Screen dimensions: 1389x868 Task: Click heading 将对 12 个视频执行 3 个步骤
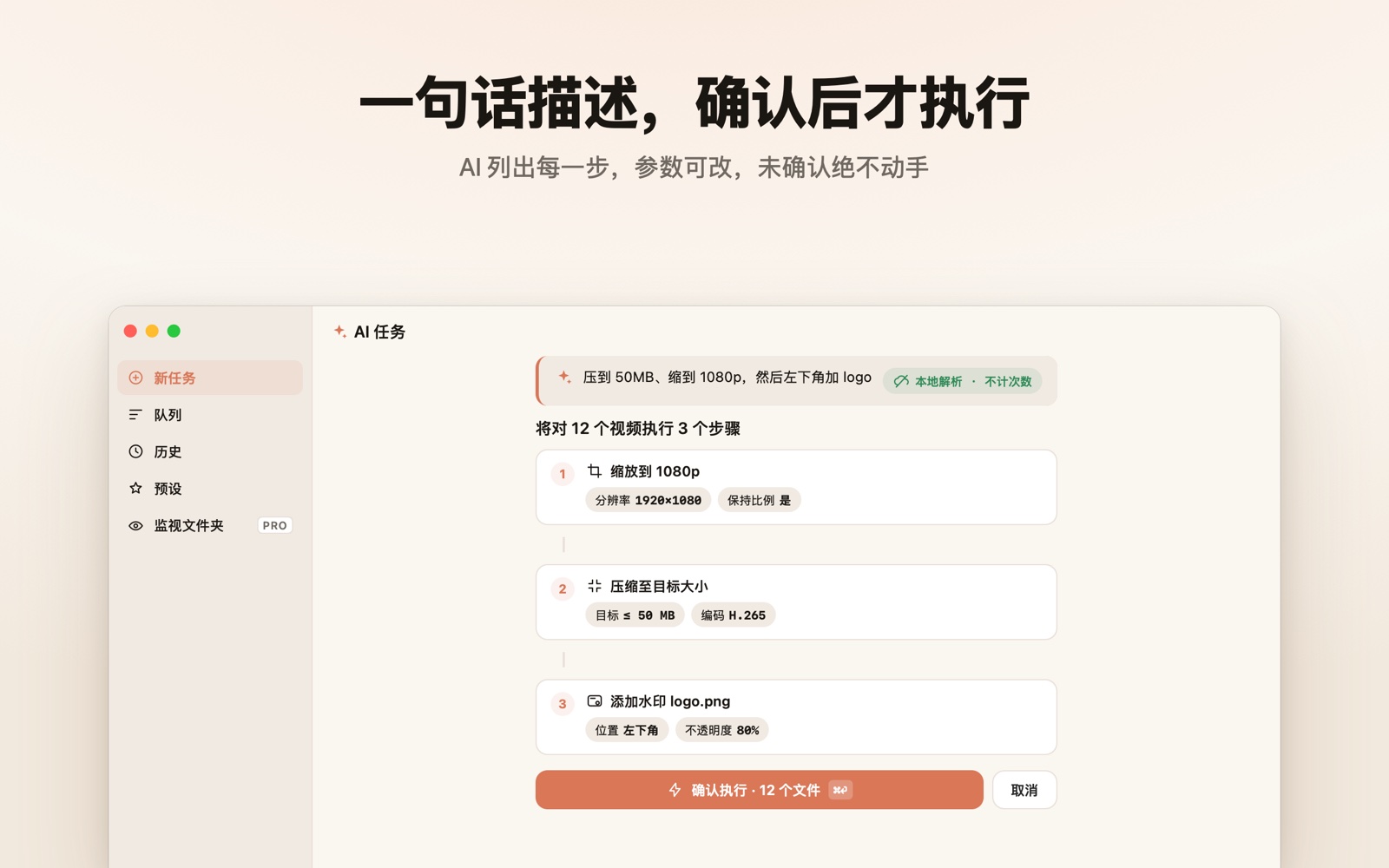[x=638, y=428]
